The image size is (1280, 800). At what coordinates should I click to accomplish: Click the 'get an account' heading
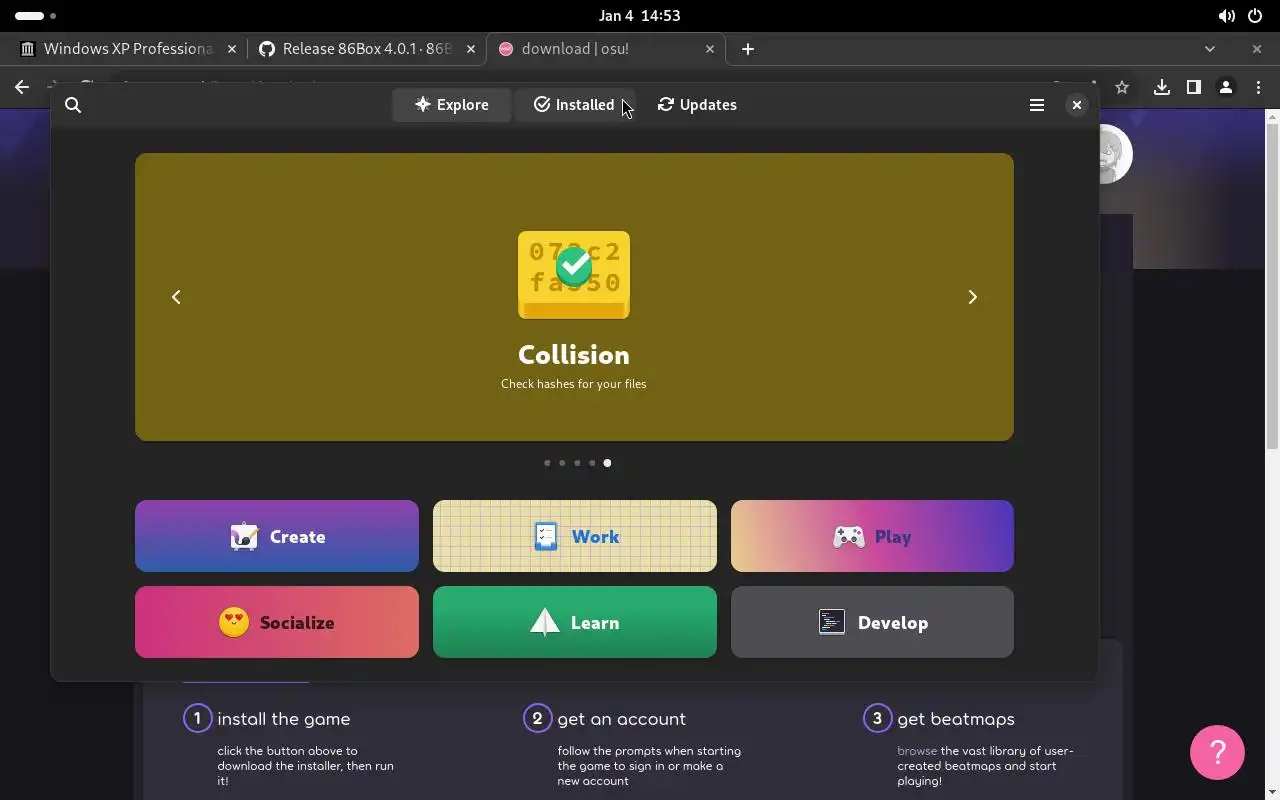(x=621, y=719)
